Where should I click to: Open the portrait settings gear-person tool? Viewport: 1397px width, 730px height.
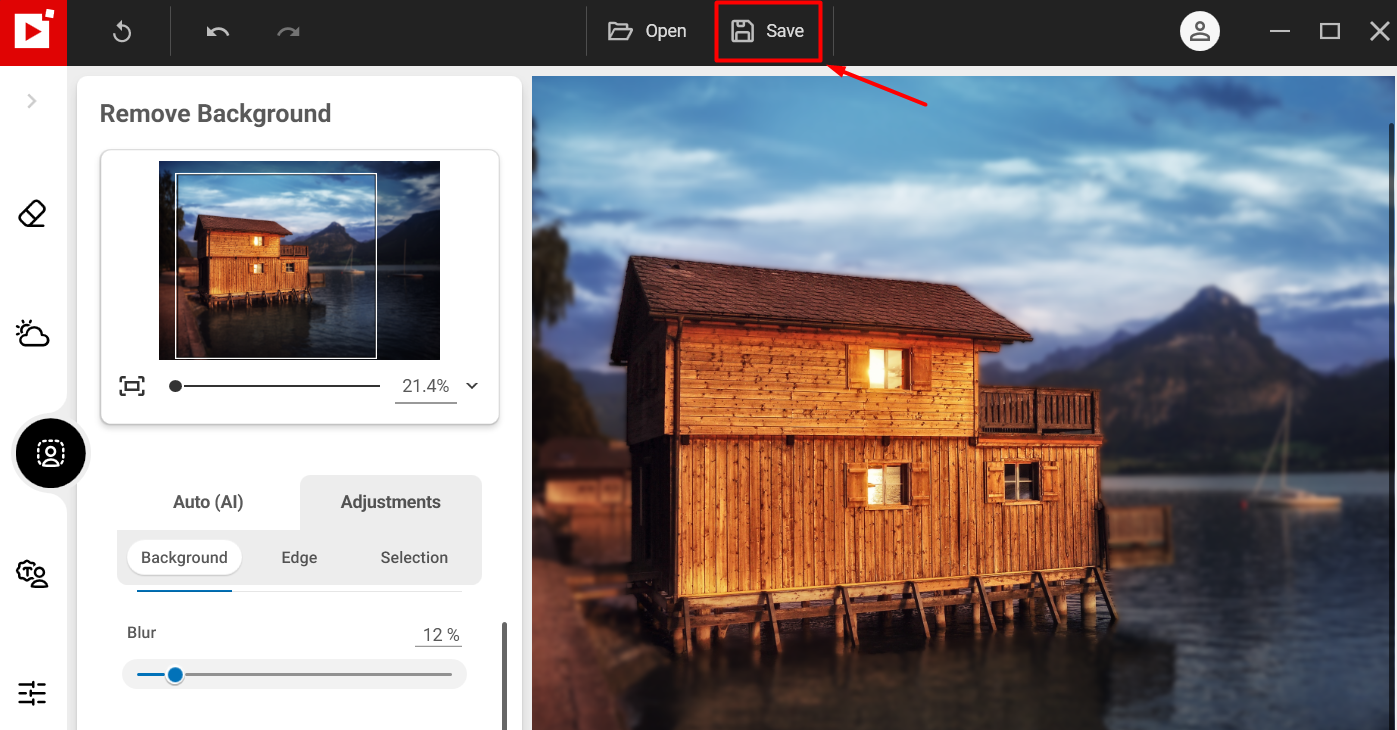click(33, 573)
